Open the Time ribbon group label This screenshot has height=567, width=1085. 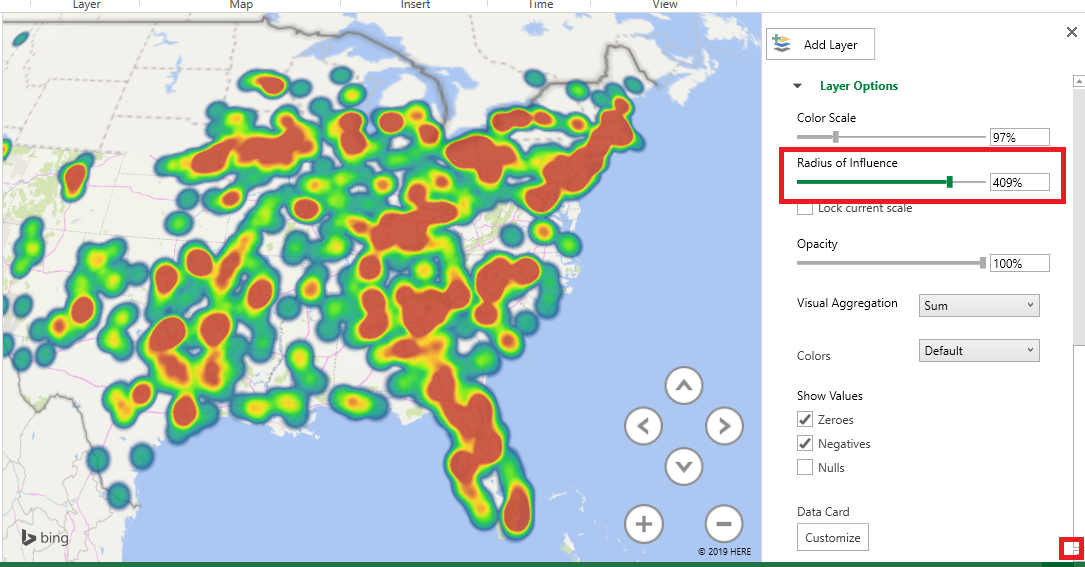point(540,4)
